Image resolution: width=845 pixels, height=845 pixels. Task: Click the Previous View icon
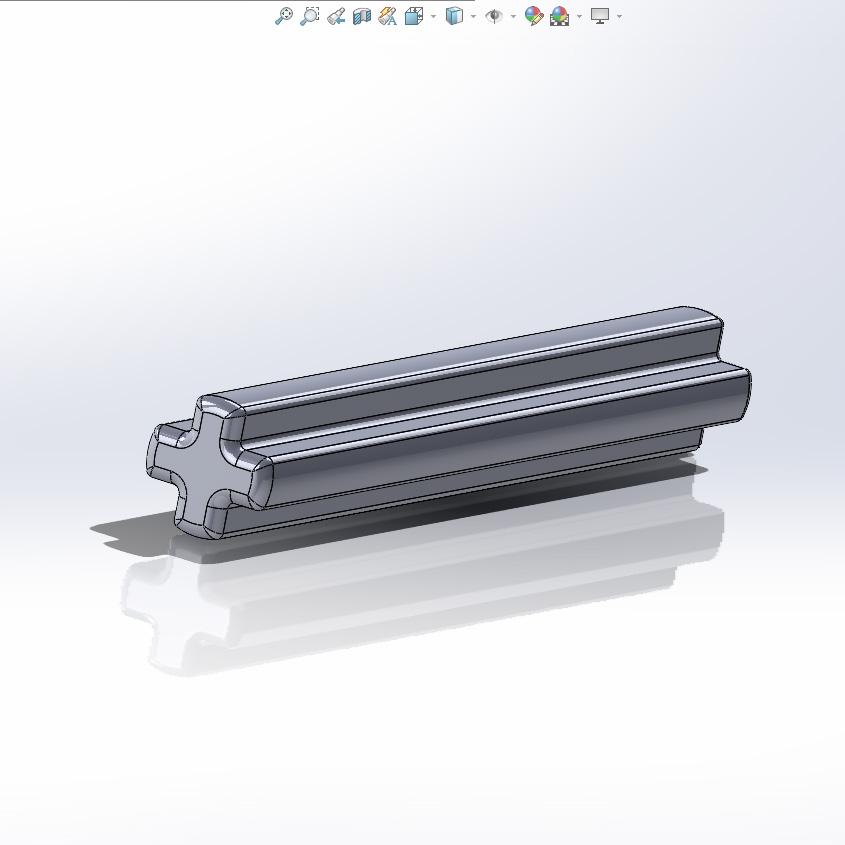(x=336, y=16)
